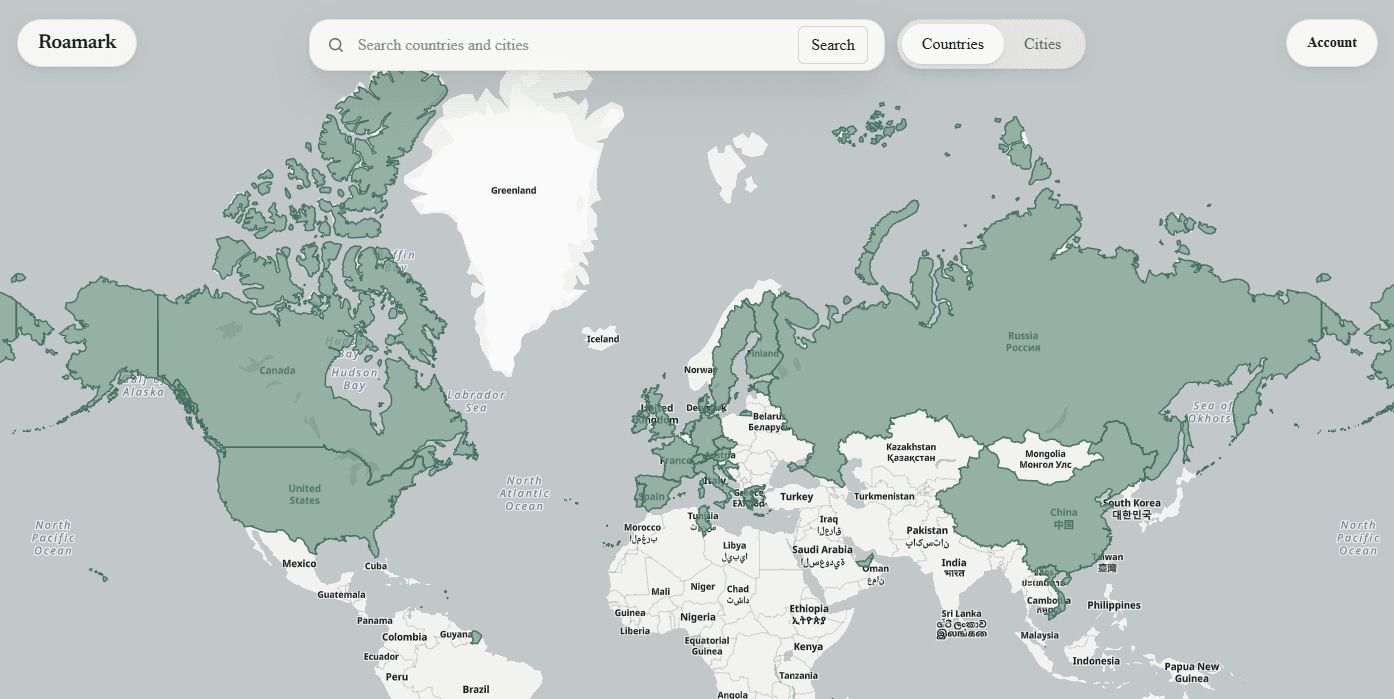Click the Brazil label
The width and height of the screenshot is (1394, 699).
(x=476, y=689)
